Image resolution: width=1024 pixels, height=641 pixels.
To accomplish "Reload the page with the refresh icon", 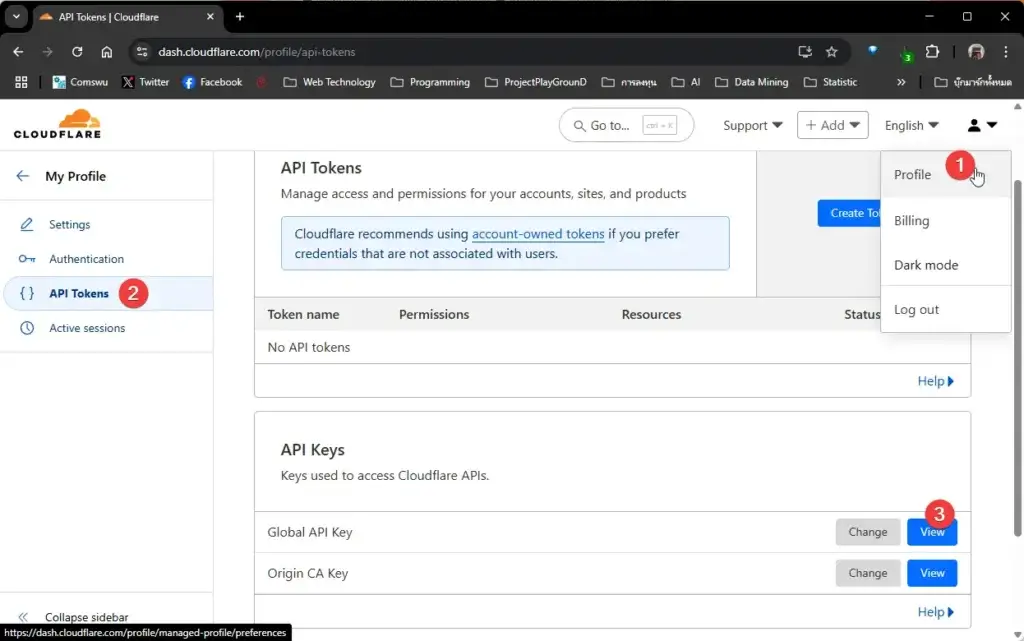I will point(77,52).
